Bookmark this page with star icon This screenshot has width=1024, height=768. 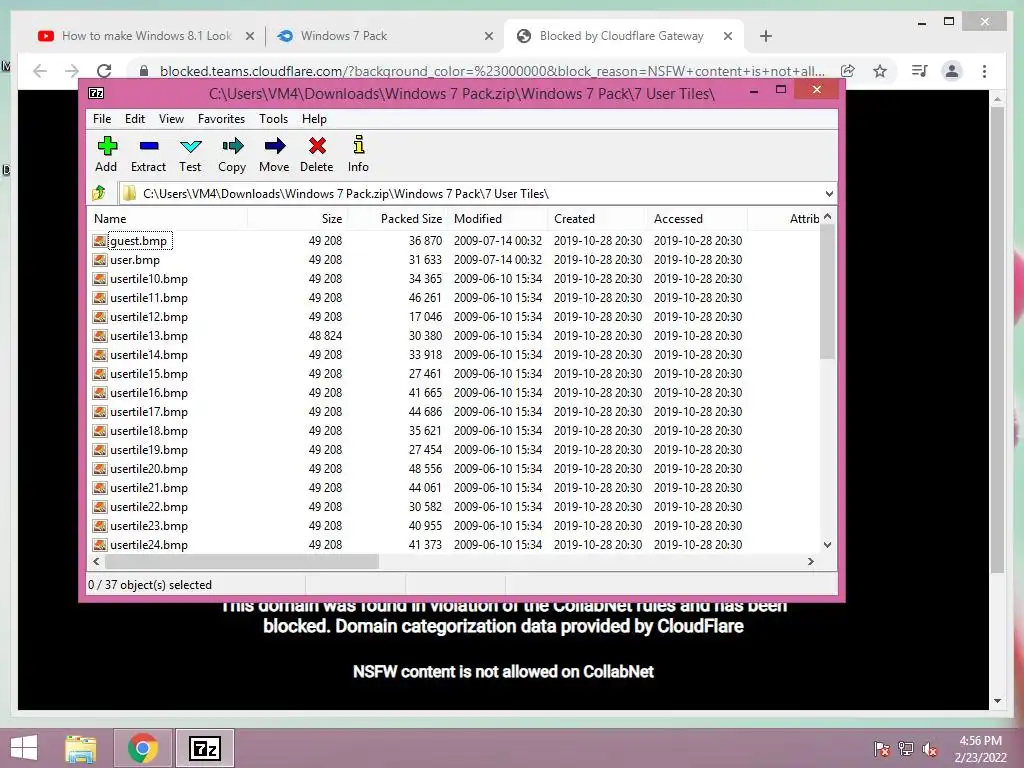click(880, 71)
